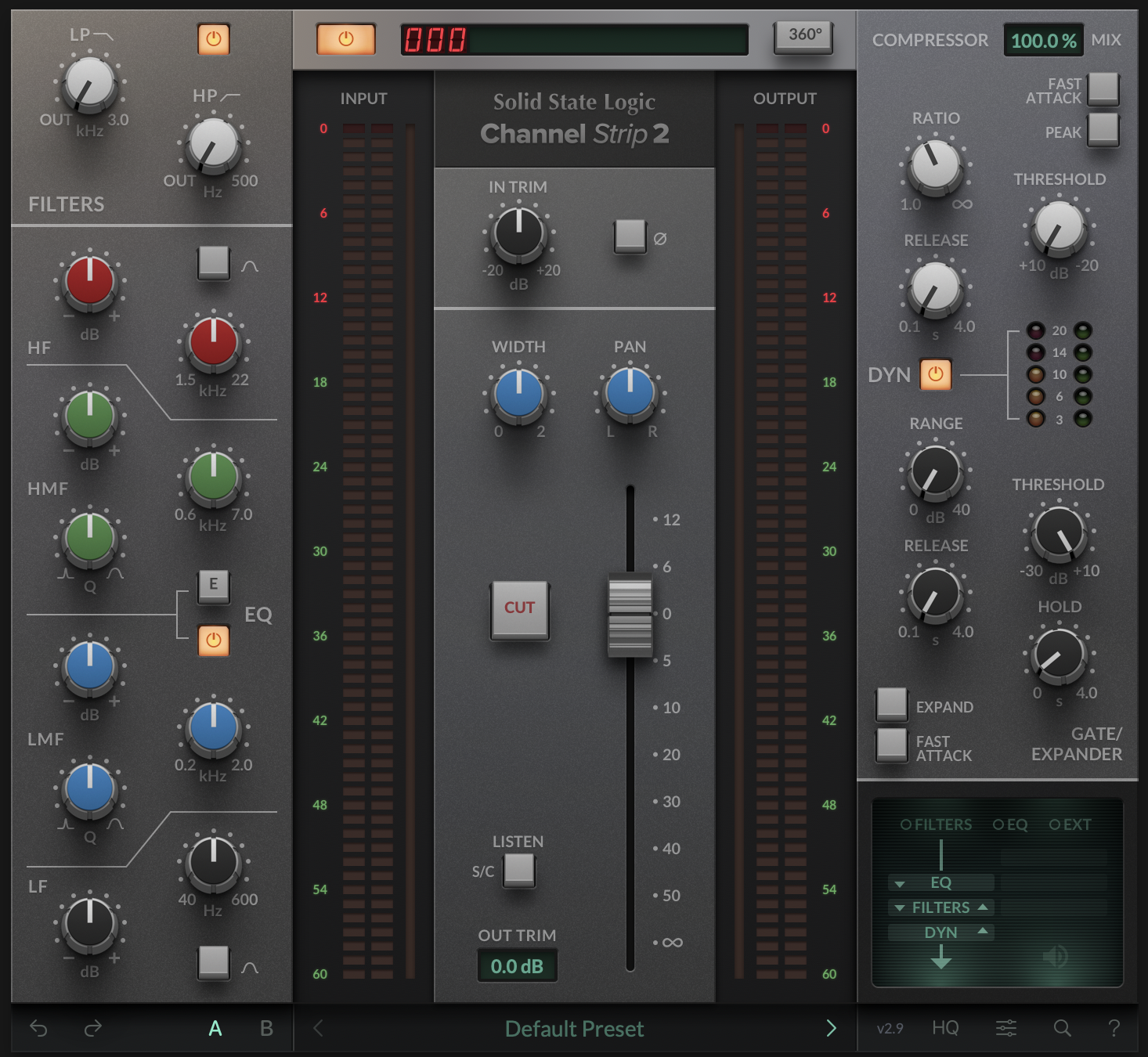This screenshot has height=1057, width=1148.
Task: Click the redo arrow icon
Action: 92,1029
